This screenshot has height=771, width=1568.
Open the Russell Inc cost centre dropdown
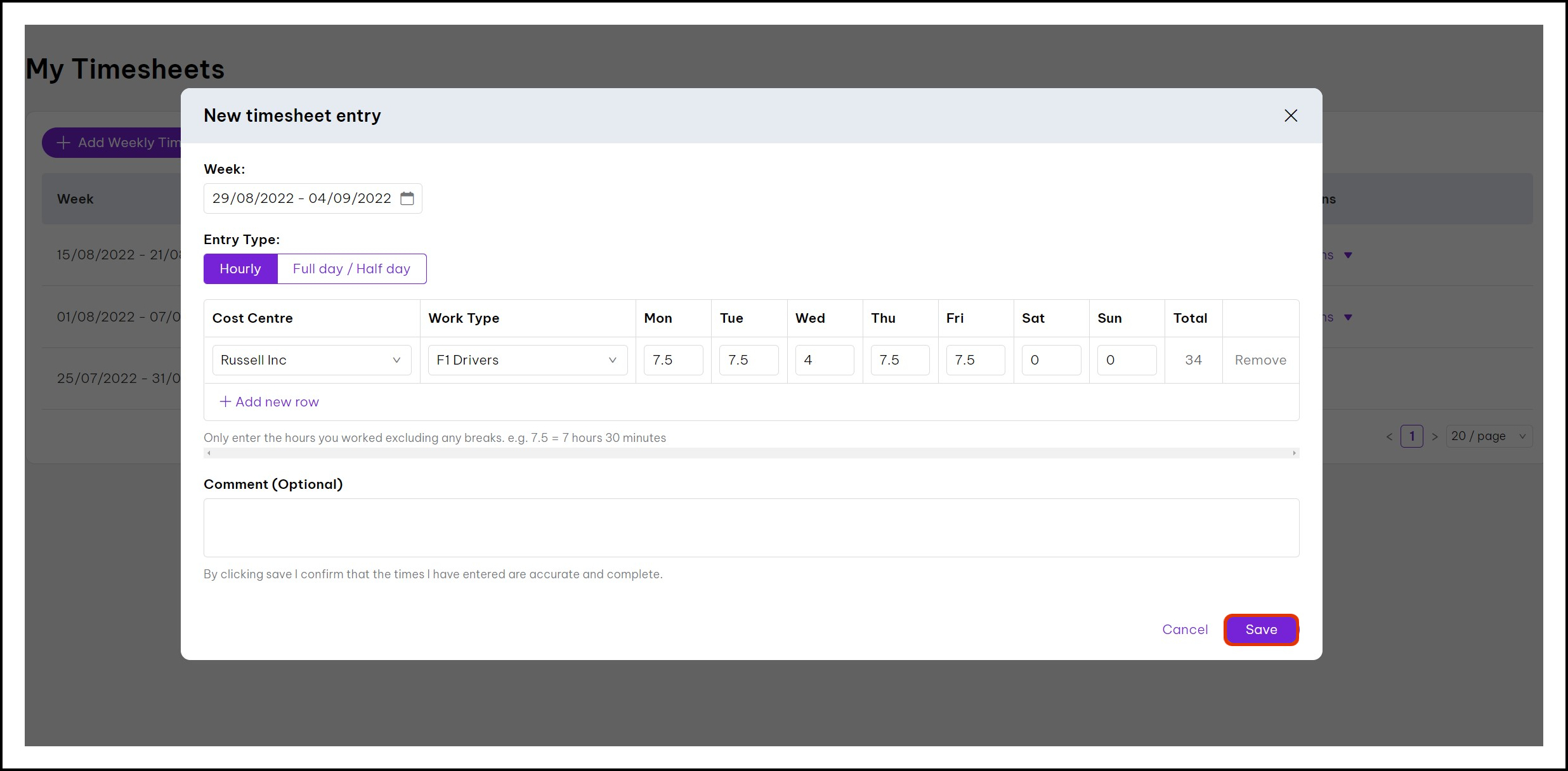311,360
